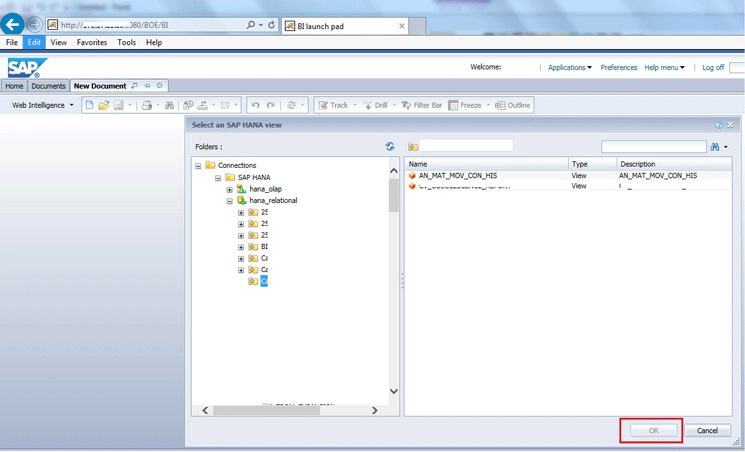Open the Preferences link
745x452 pixels.
(619, 67)
